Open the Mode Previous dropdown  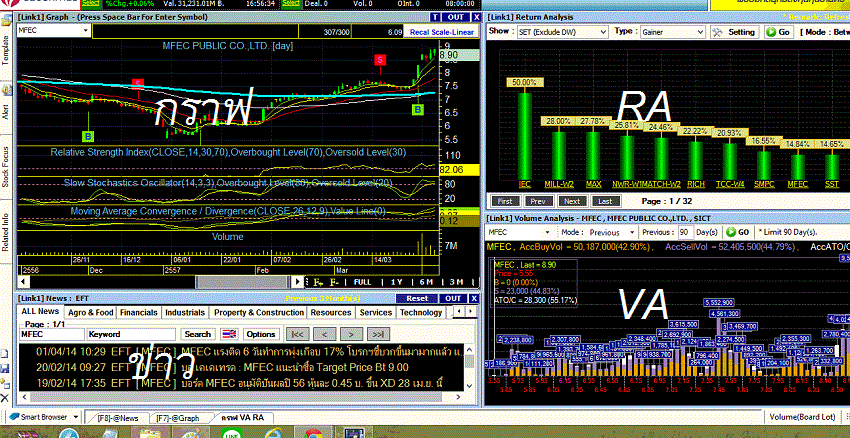click(x=632, y=232)
